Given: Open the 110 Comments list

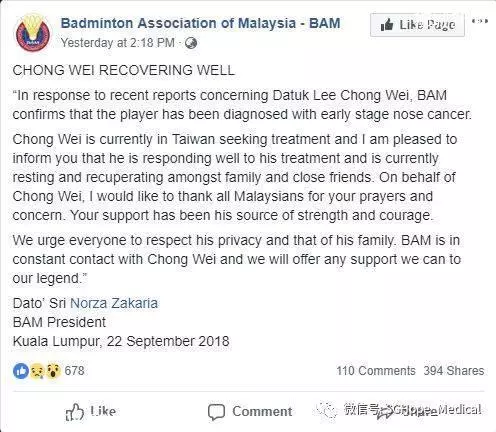Looking at the screenshot, I should [376, 371].
